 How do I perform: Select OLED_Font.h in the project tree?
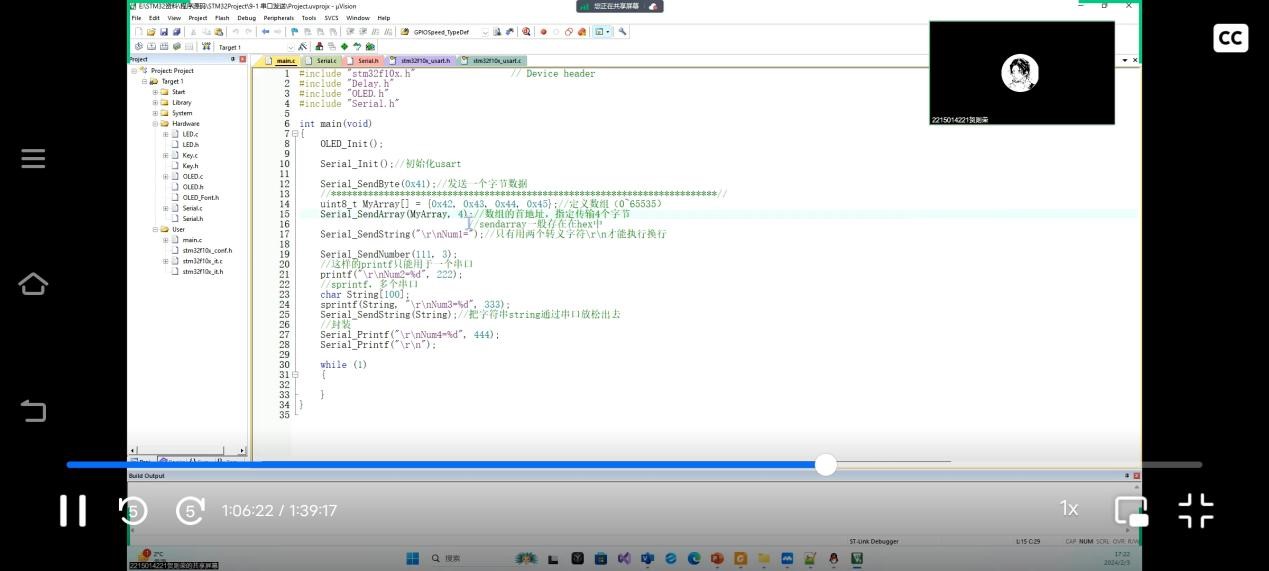[x=200, y=197]
